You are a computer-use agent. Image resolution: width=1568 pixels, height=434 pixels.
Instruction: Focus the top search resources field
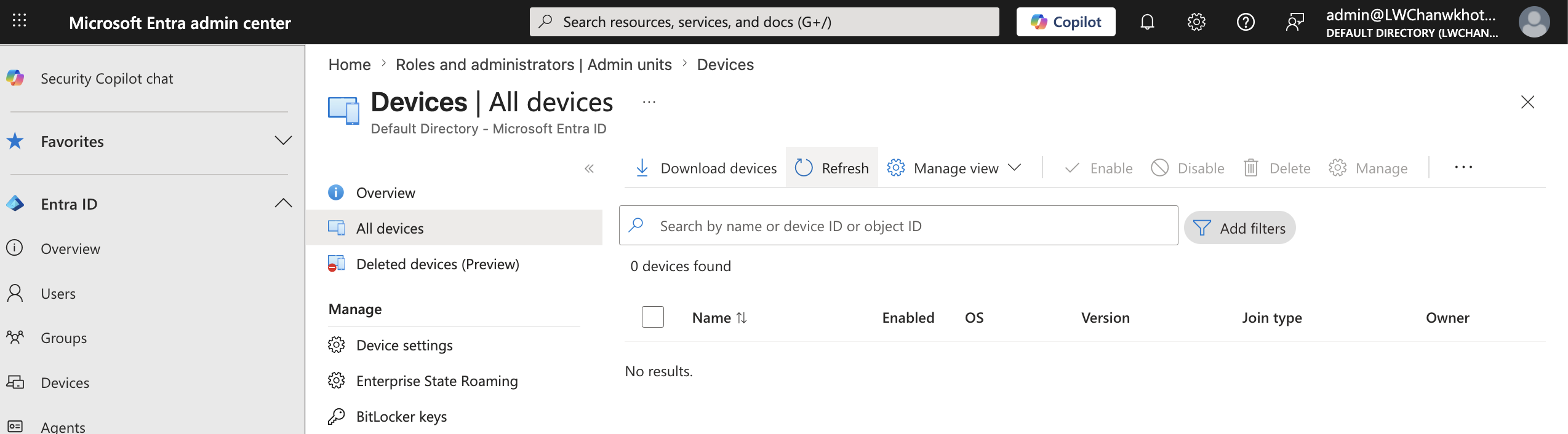[x=764, y=22]
